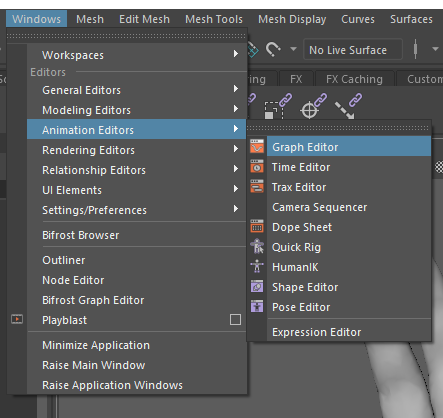Click the crosshair point constraint shelf icon
443x418 pixels.
point(313,106)
